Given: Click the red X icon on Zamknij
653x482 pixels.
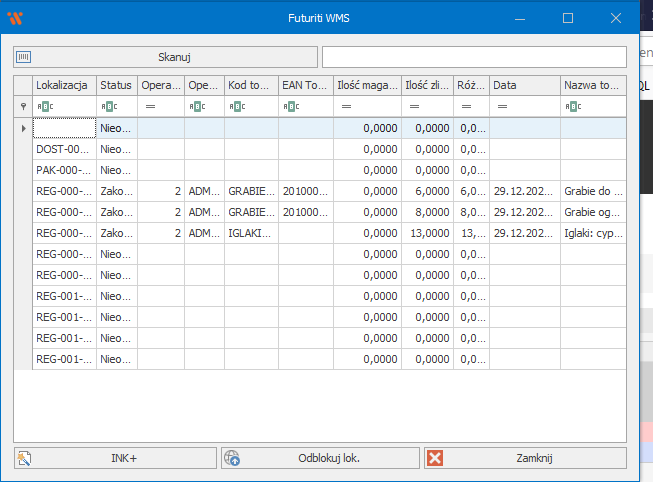Looking at the screenshot, I should coord(435,458).
